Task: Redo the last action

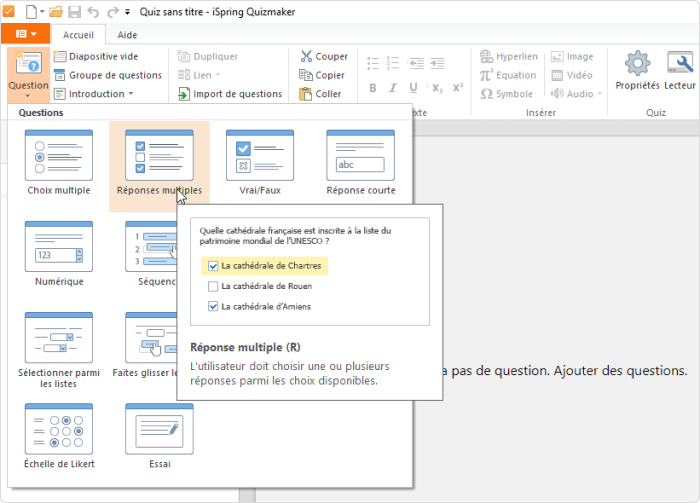Action: (112, 12)
